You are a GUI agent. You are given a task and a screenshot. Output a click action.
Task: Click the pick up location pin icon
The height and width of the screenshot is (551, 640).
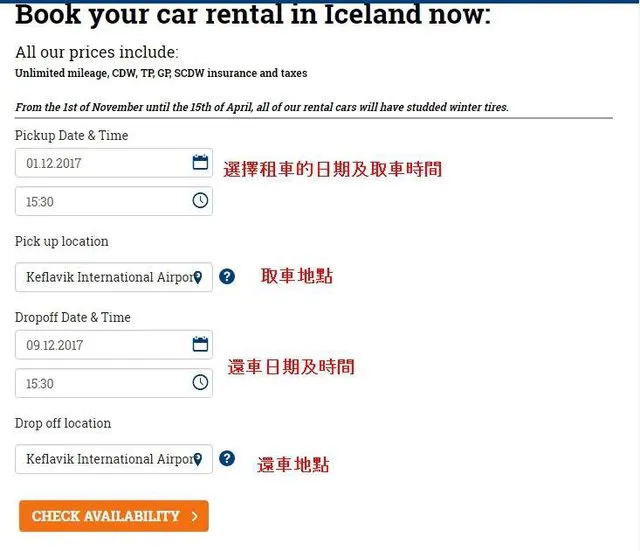[x=197, y=278]
